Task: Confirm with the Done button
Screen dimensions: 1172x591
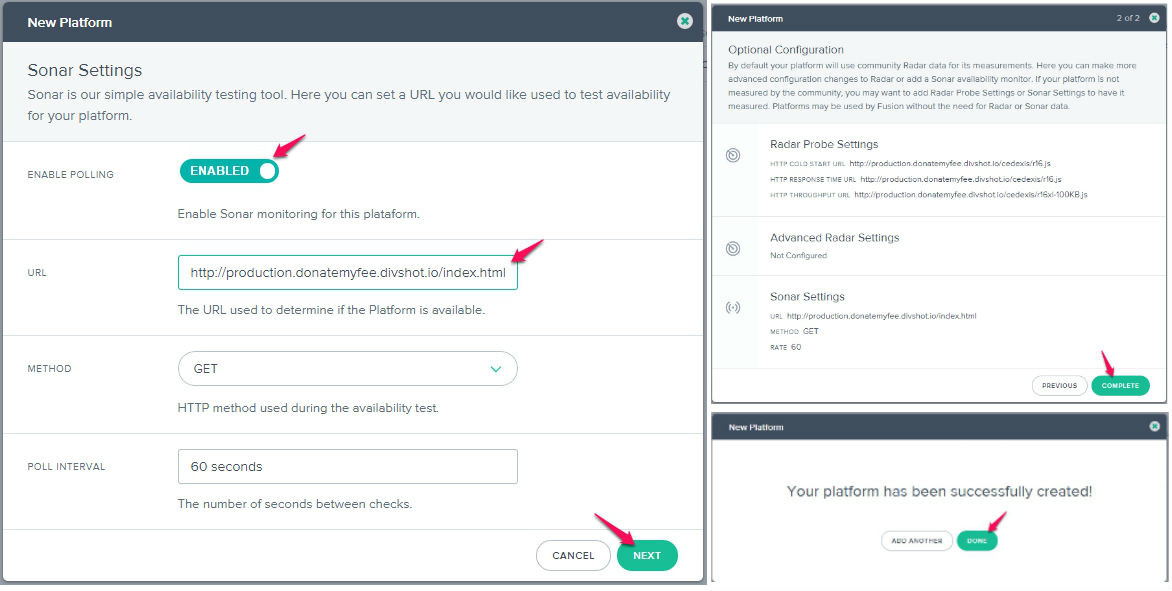Action: tap(977, 540)
